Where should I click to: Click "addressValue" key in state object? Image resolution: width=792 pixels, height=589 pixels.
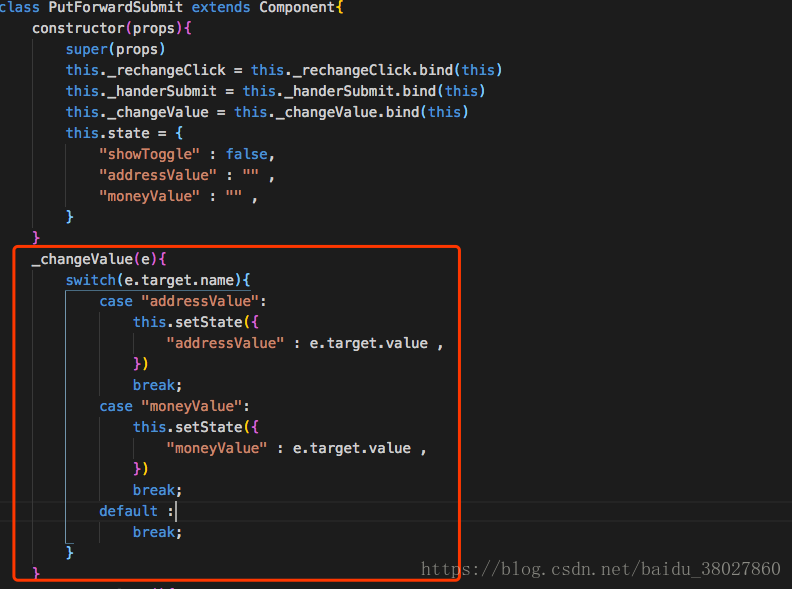[x=158, y=175]
